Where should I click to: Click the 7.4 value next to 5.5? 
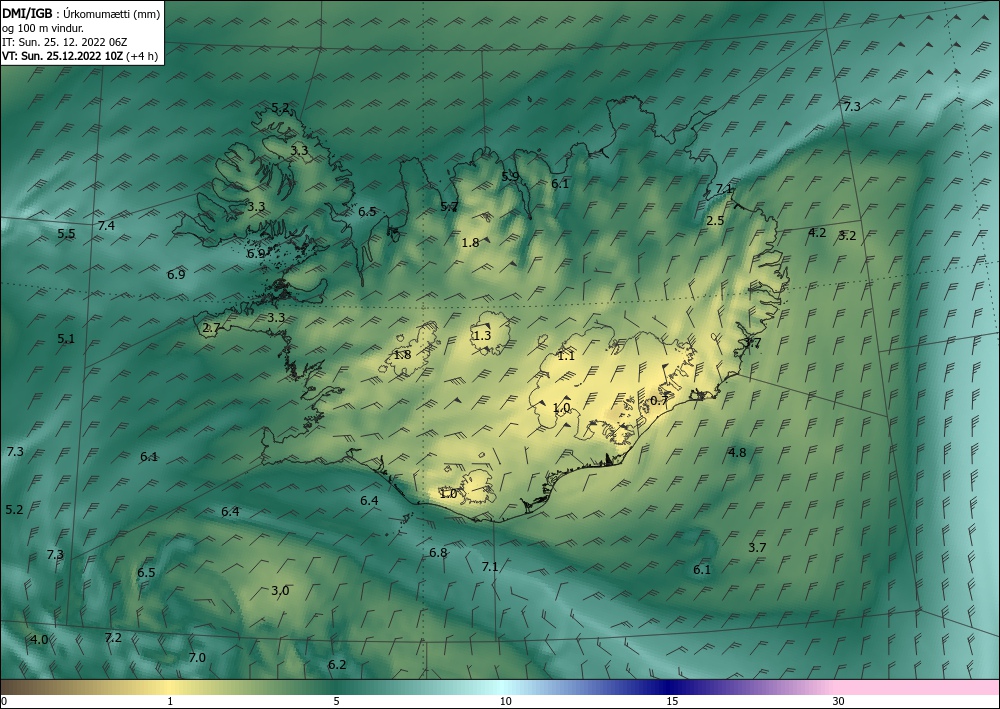point(107,225)
